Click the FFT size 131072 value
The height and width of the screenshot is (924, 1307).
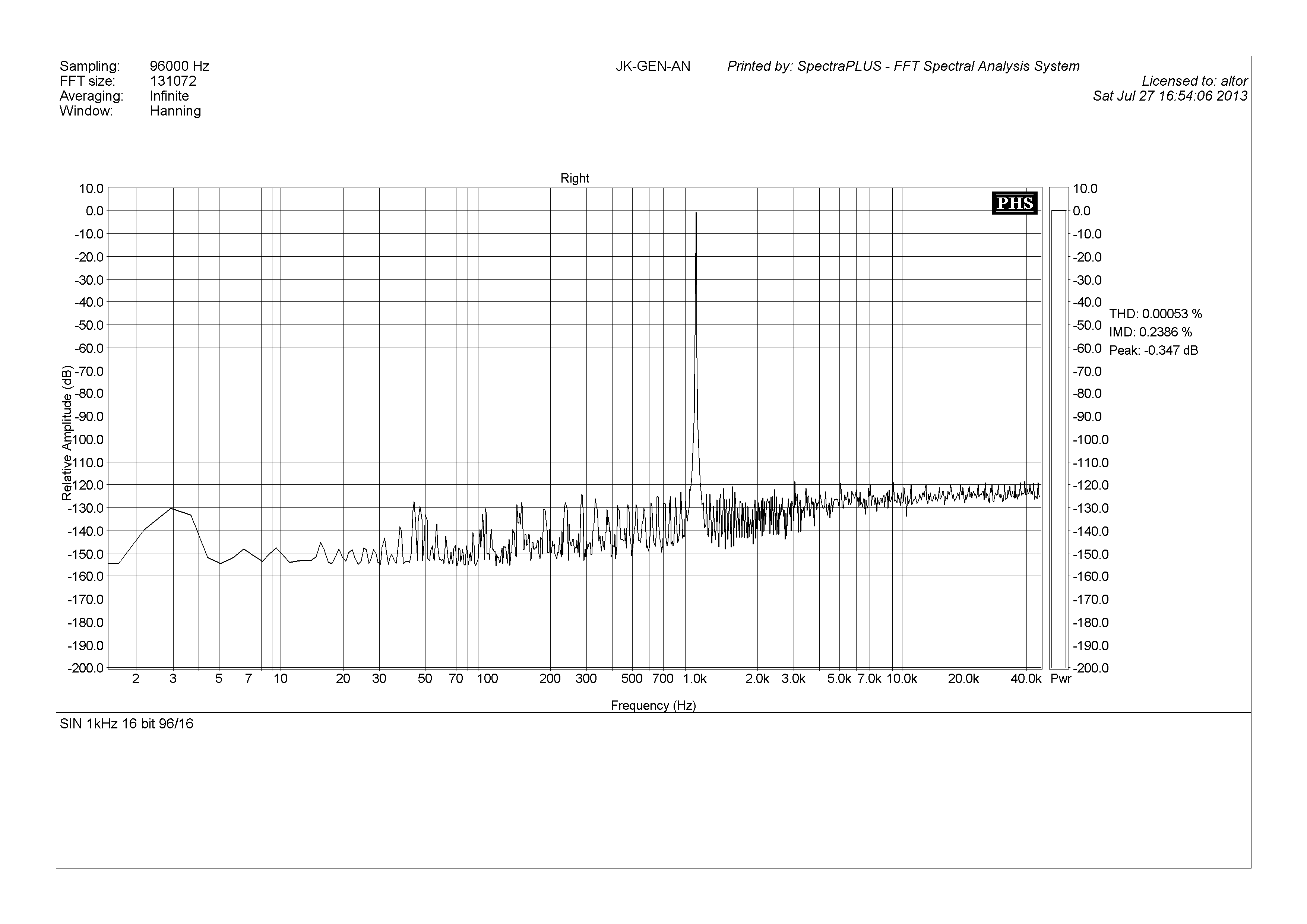pos(173,81)
